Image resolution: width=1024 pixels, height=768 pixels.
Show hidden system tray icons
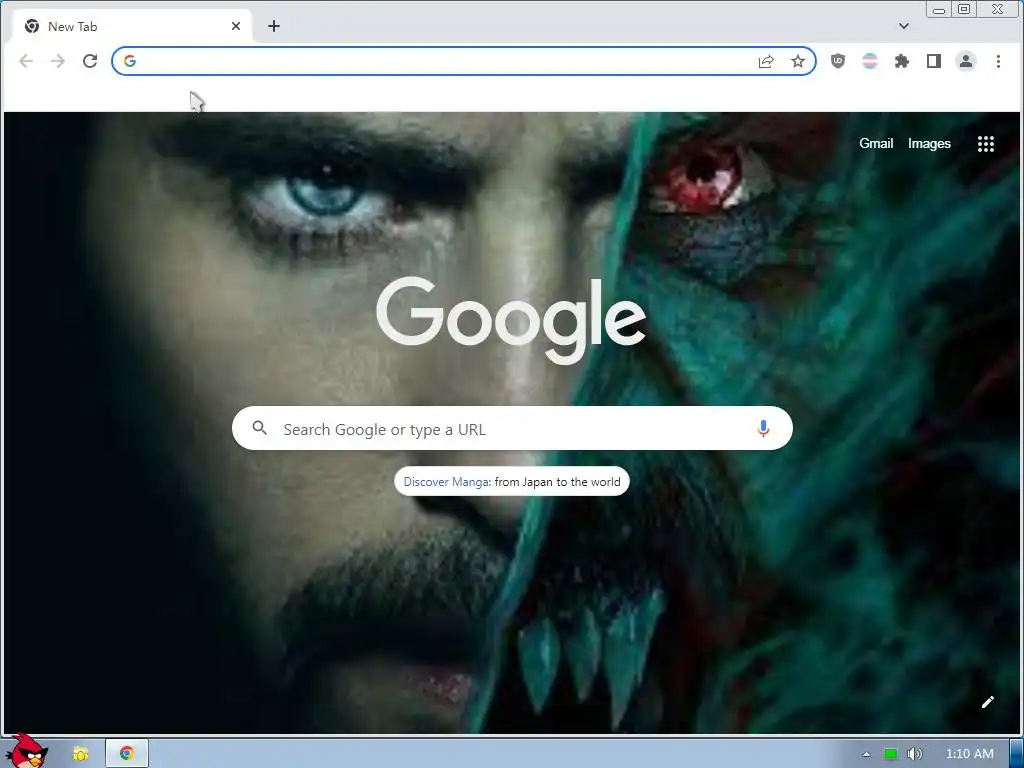coord(866,754)
